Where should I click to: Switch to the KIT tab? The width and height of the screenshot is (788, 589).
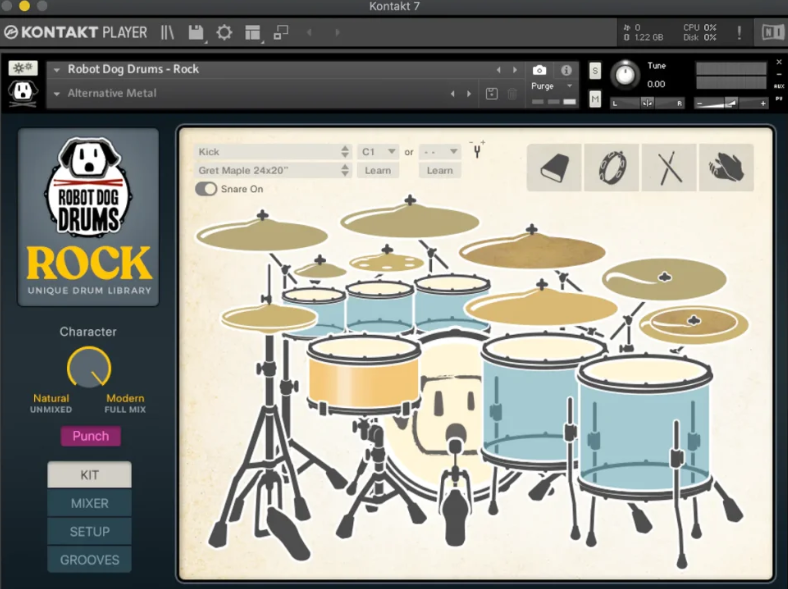[x=89, y=475]
